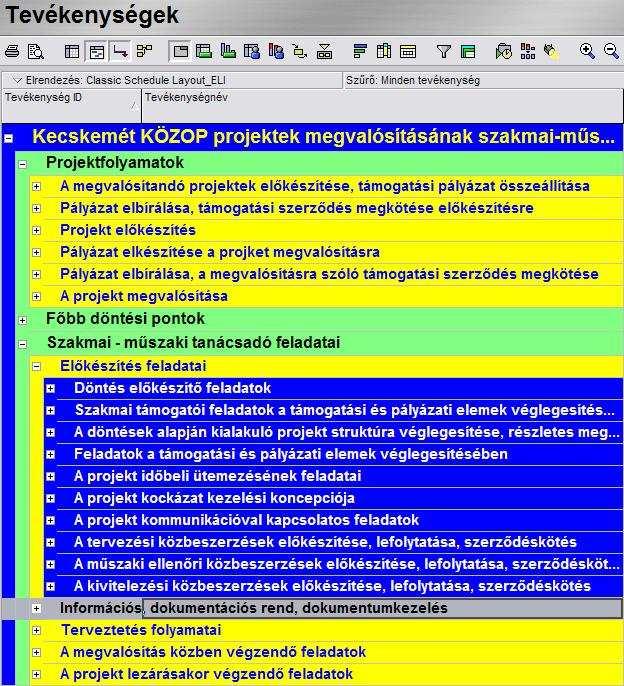The image size is (624, 686).
Task: Expand Döntés előkészítő feladatok node
Action: click(x=51, y=388)
